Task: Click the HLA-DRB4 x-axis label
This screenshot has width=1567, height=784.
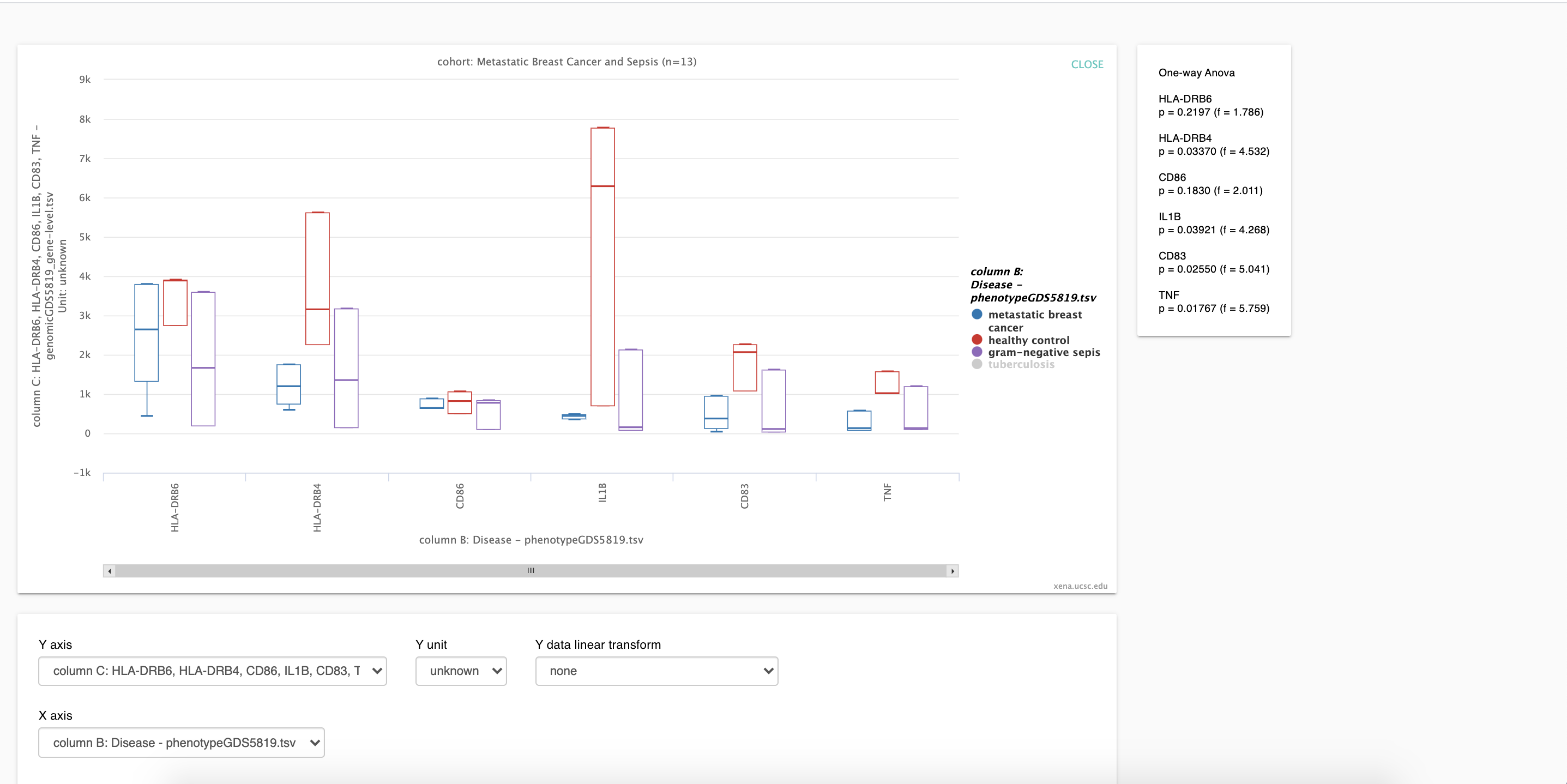Action: [317, 507]
